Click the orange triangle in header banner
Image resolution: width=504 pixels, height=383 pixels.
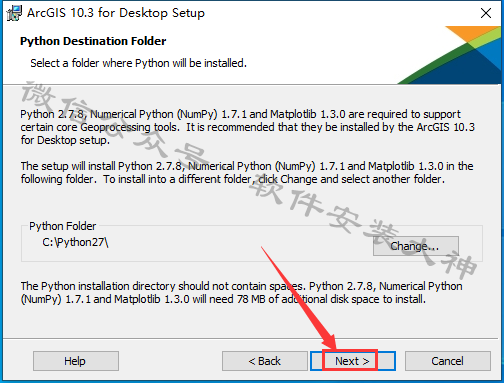(475, 33)
